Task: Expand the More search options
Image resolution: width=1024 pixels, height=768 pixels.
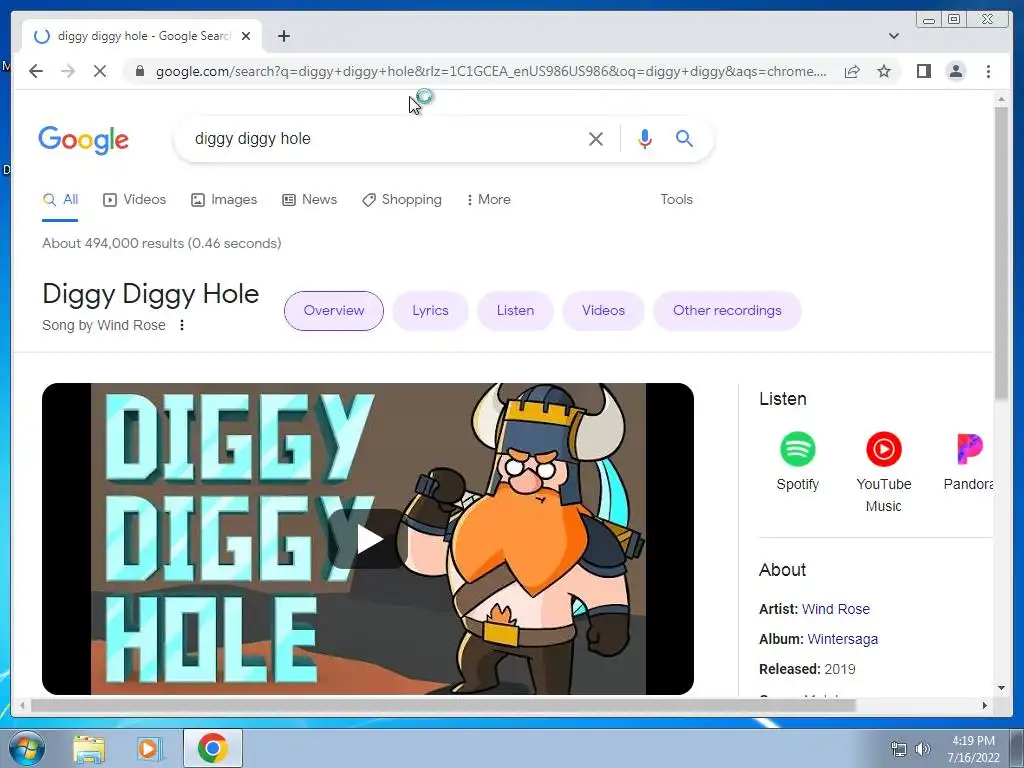Action: pyautogui.click(x=488, y=200)
